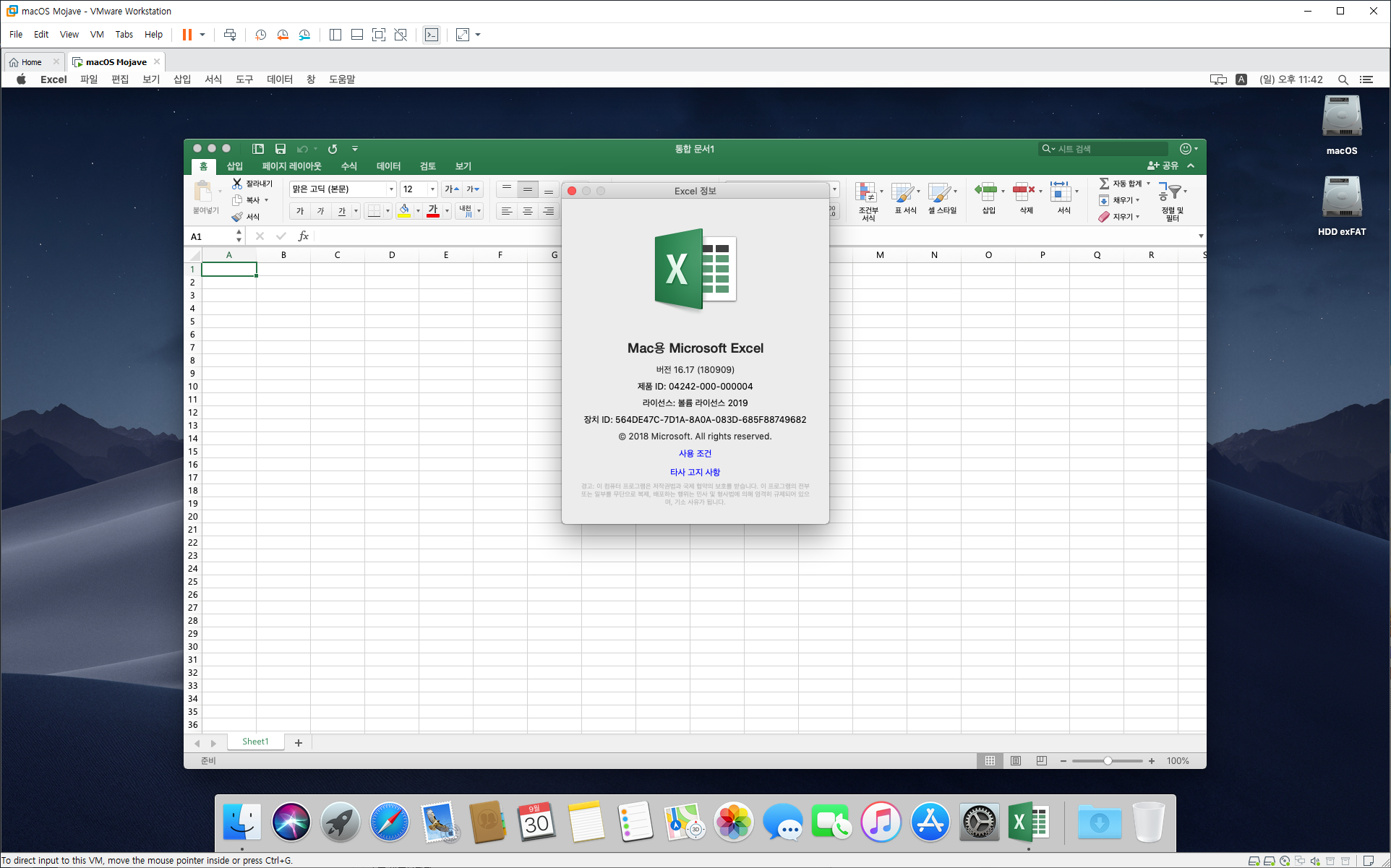Viewport: 1391px width, 868px height.
Task: Open the font name dropdown
Action: pyautogui.click(x=391, y=189)
